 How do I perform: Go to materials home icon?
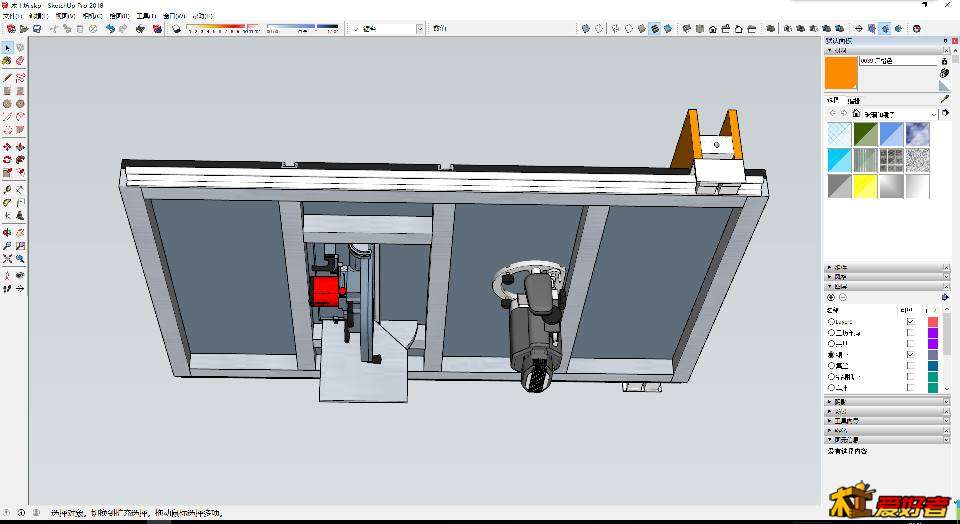coord(856,114)
